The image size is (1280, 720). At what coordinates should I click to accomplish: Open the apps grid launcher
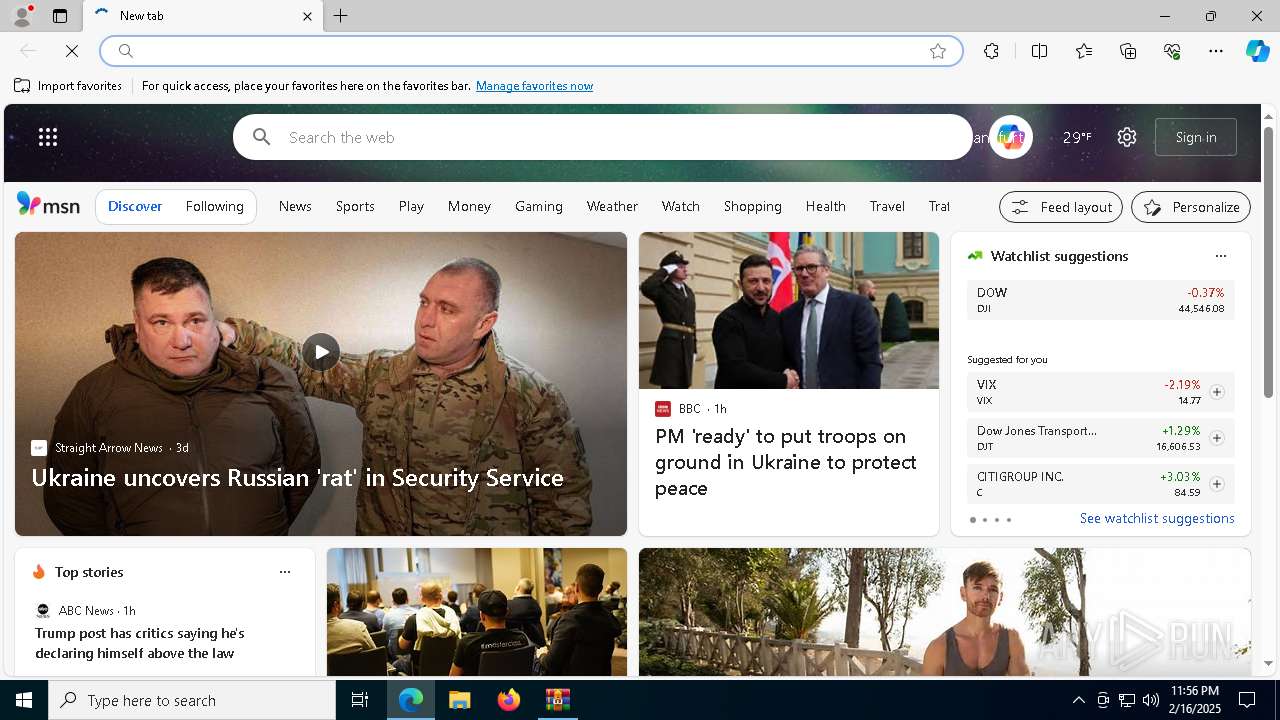(48, 137)
